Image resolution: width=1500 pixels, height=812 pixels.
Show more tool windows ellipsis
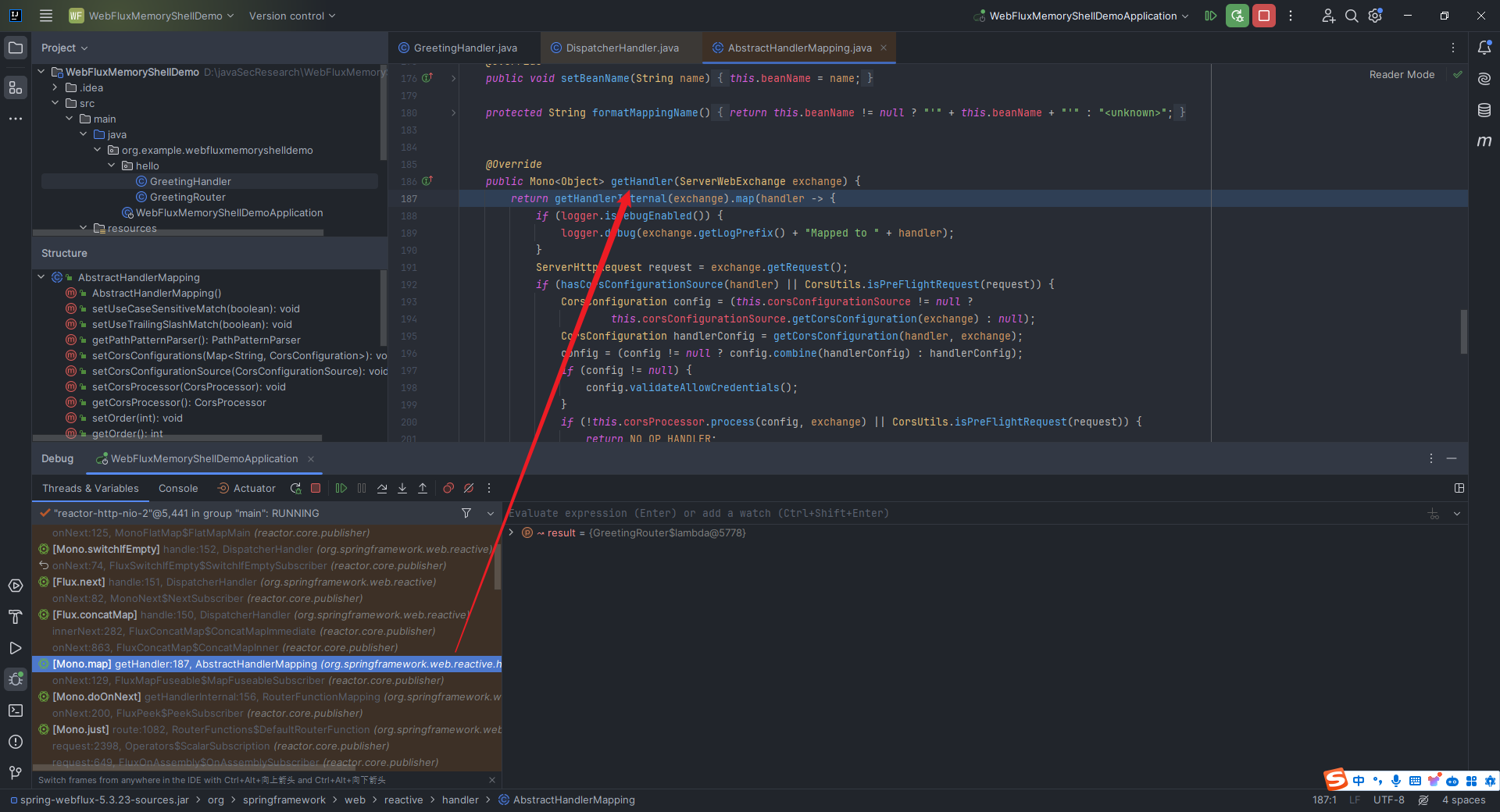tap(16, 119)
